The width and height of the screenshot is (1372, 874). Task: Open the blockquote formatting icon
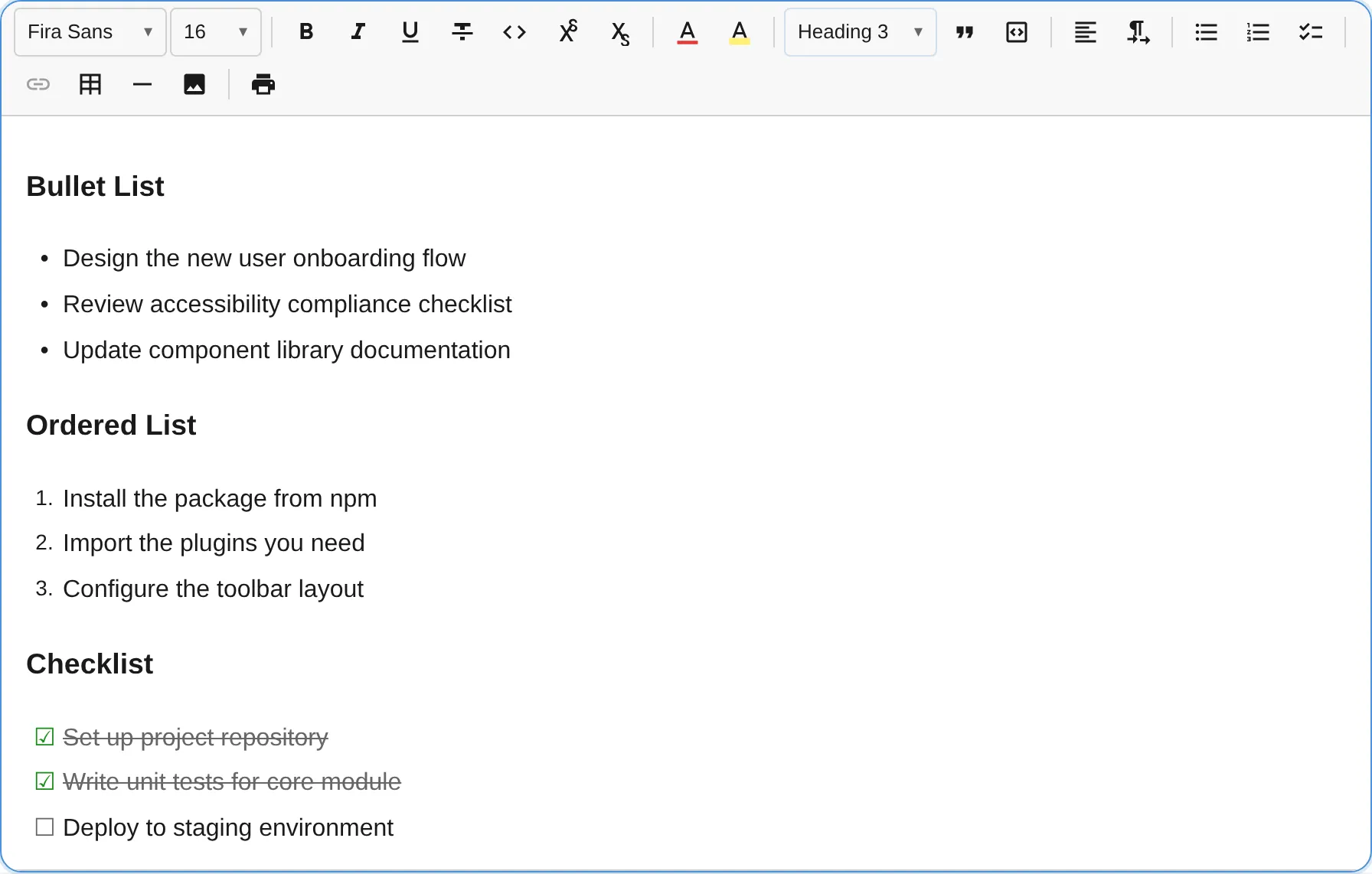965,31
